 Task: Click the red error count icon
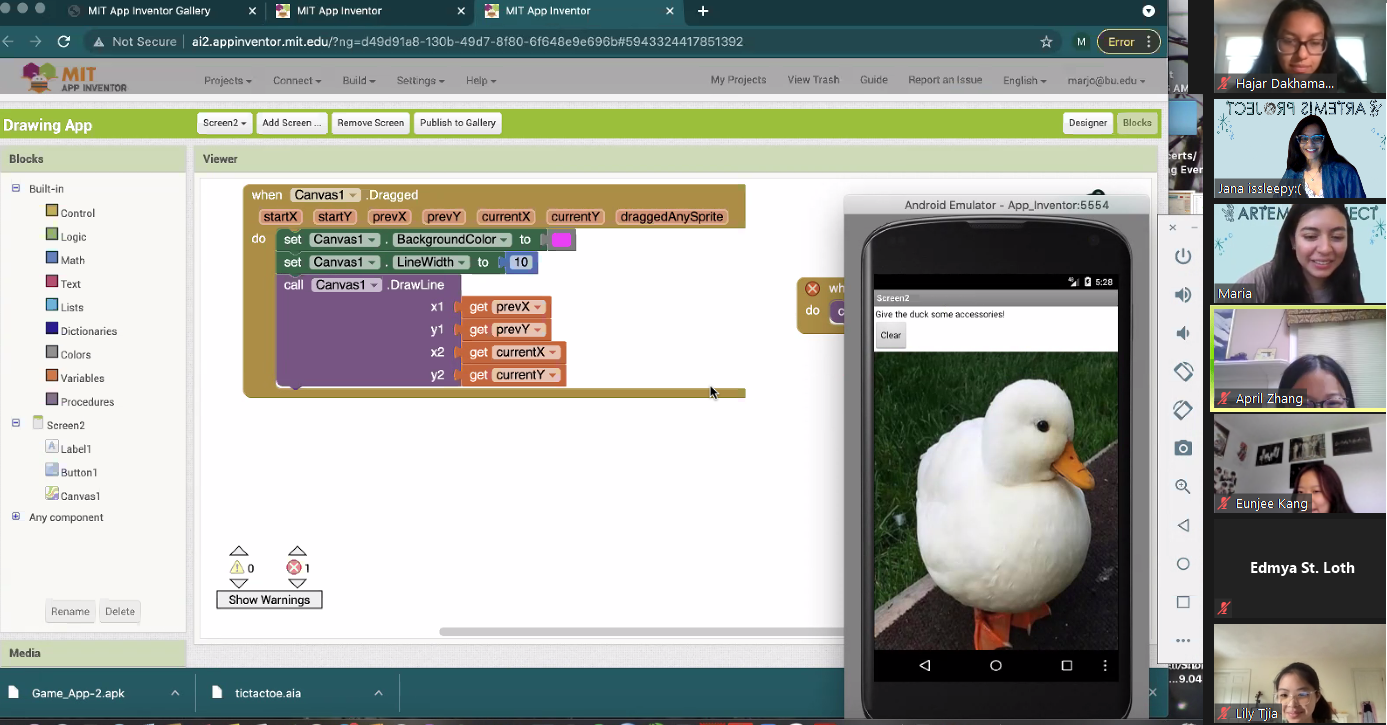pyautogui.click(x=294, y=567)
